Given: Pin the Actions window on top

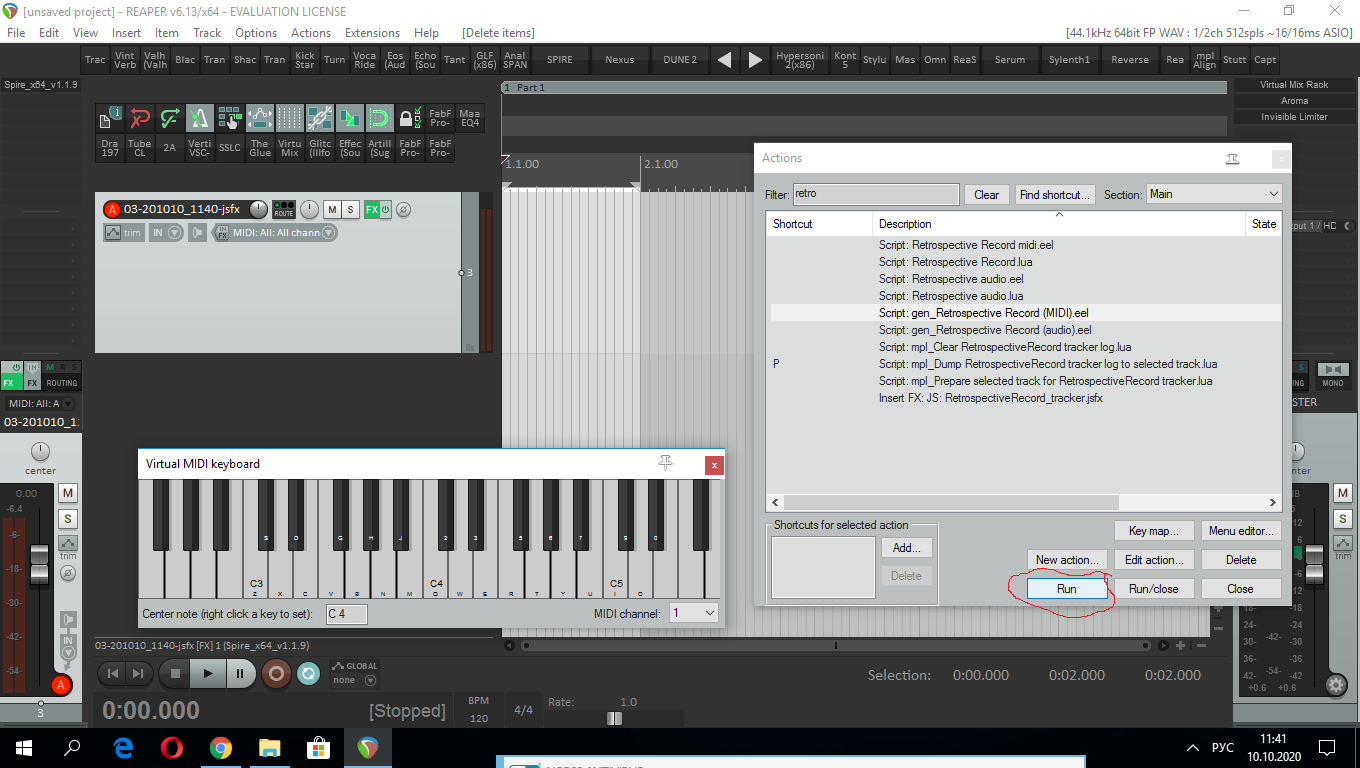Looking at the screenshot, I should tap(1233, 159).
